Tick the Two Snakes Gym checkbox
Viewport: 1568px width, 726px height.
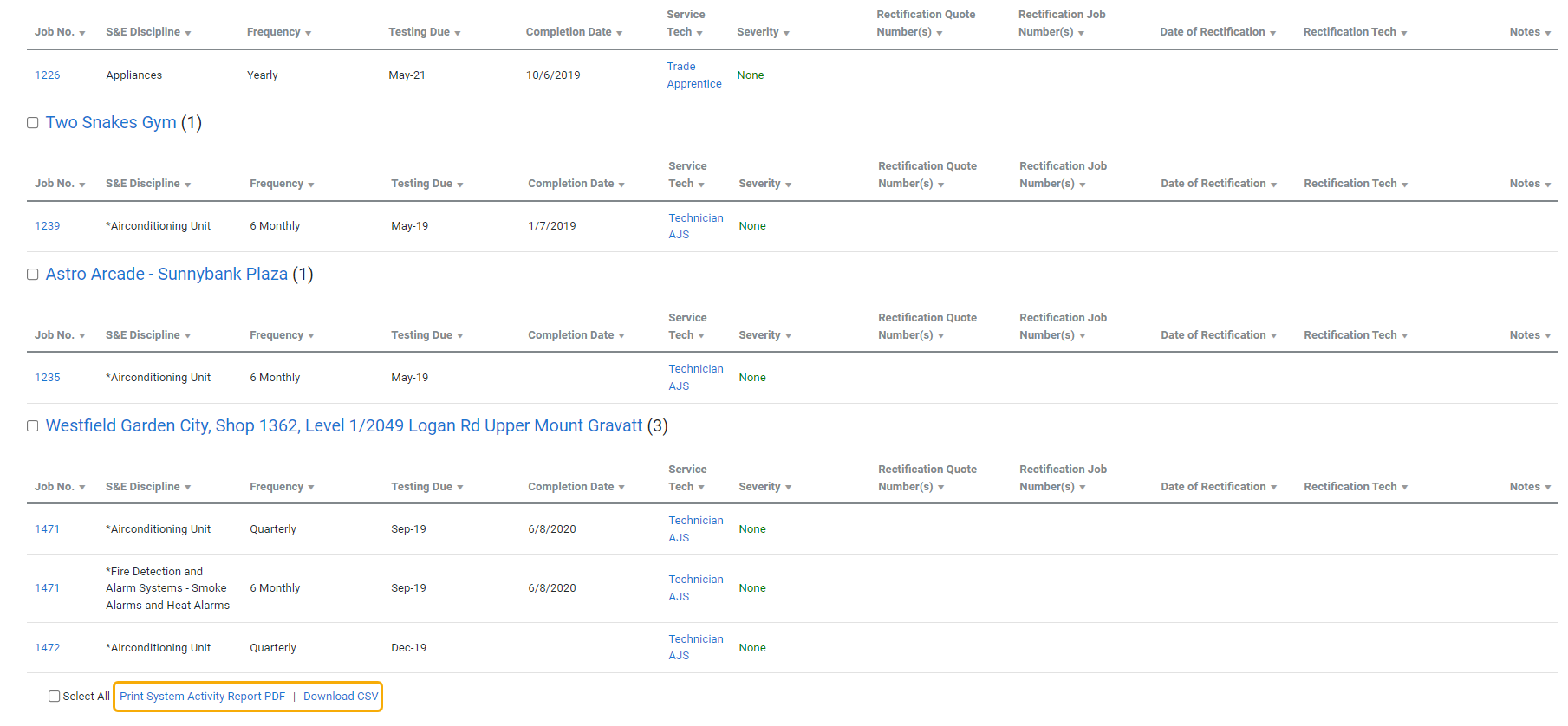[x=33, y=123]
